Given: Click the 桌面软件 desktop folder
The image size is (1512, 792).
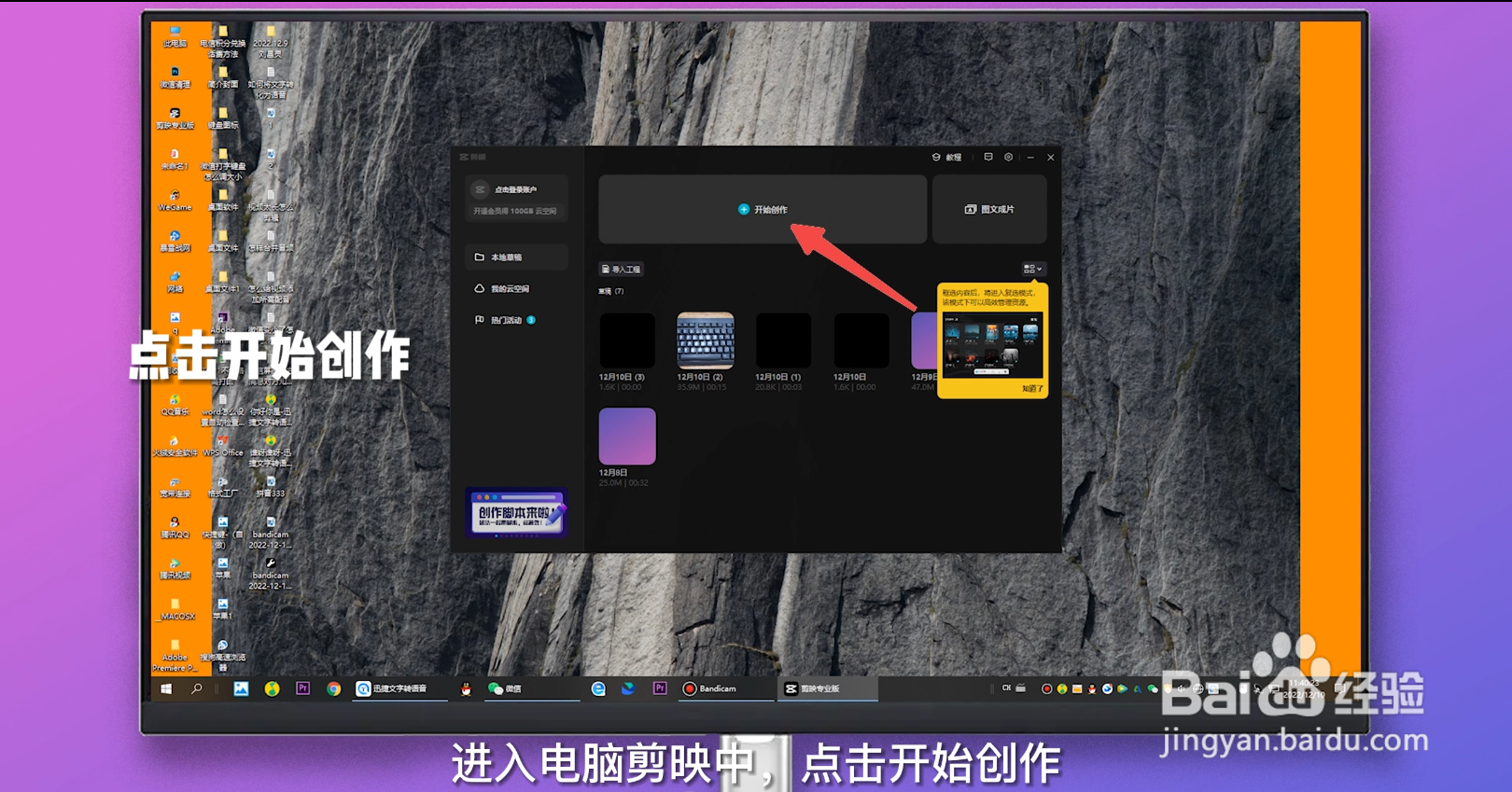Looking at the screenshot, I should pyautogui.click(x=223, y=201).
